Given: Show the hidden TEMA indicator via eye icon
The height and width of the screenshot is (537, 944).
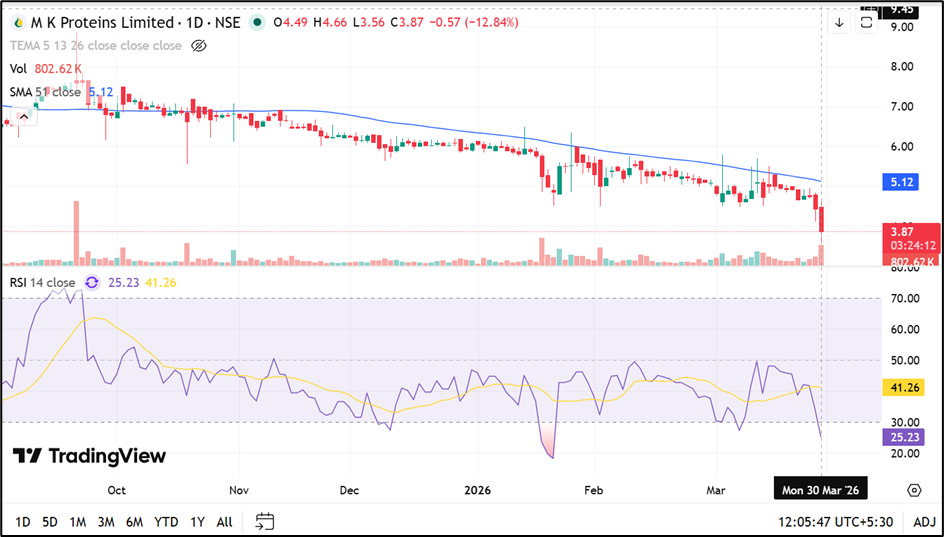Looking at the screenshot, I should pos(198,46).
